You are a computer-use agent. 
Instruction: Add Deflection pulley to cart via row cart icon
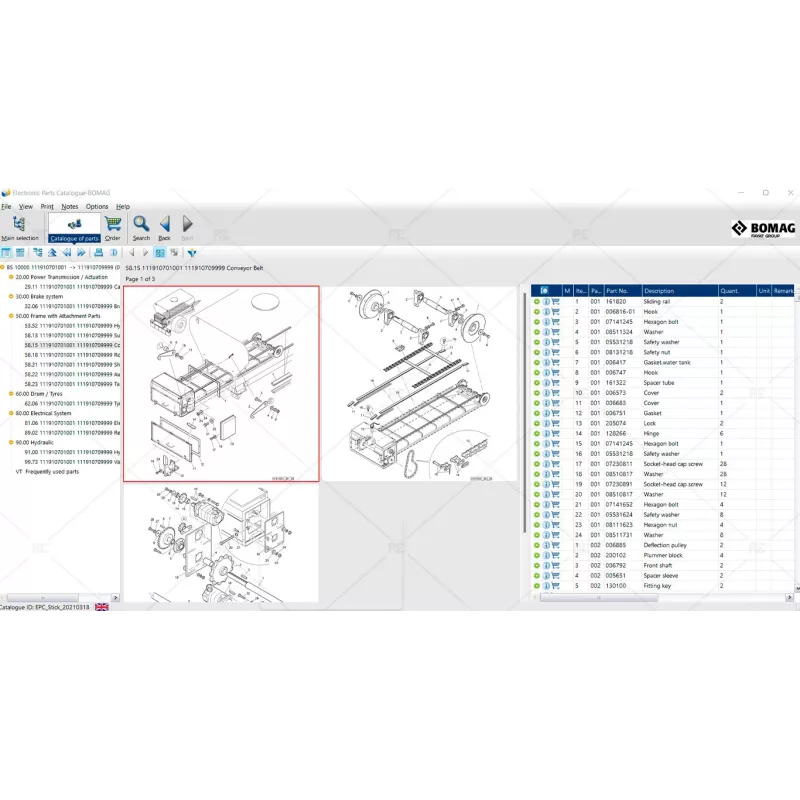(x=557, y=545)
